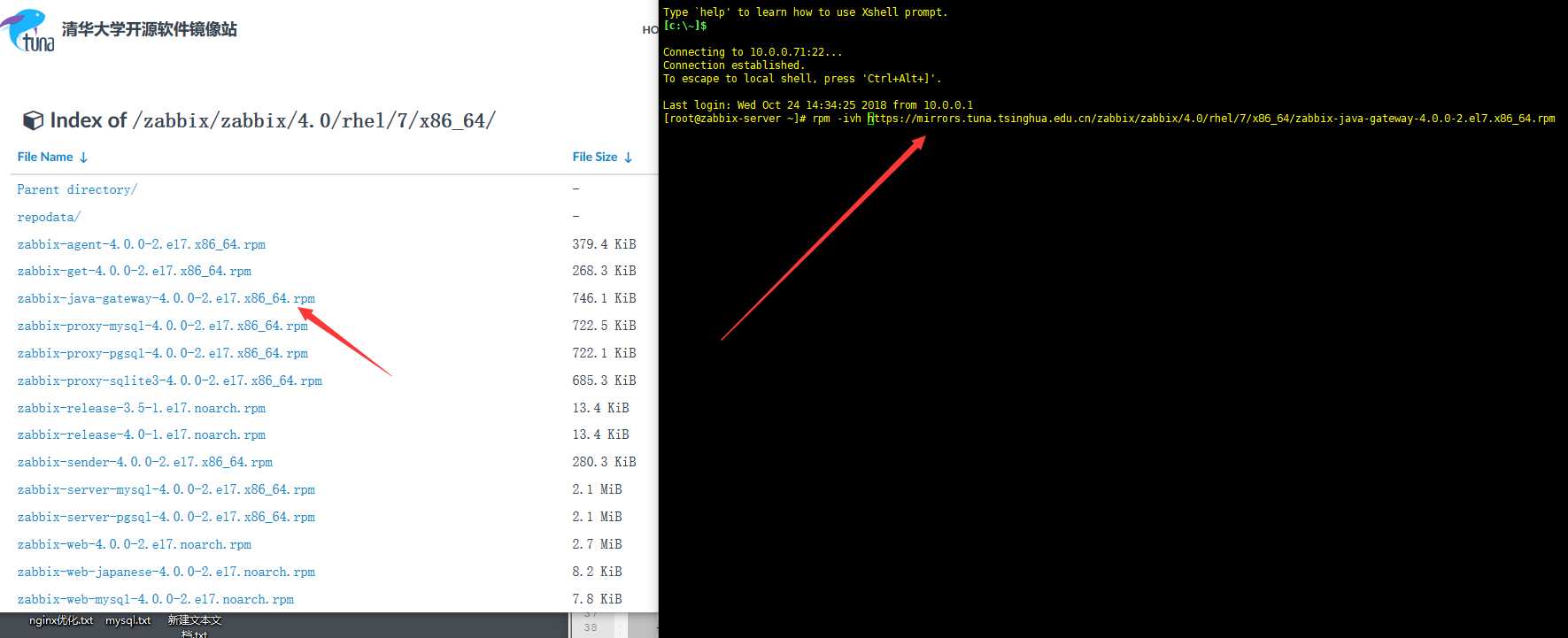Click the mirrors.tuna.tsinghua.edu.cn URL in terminal

click(1211, 119)
